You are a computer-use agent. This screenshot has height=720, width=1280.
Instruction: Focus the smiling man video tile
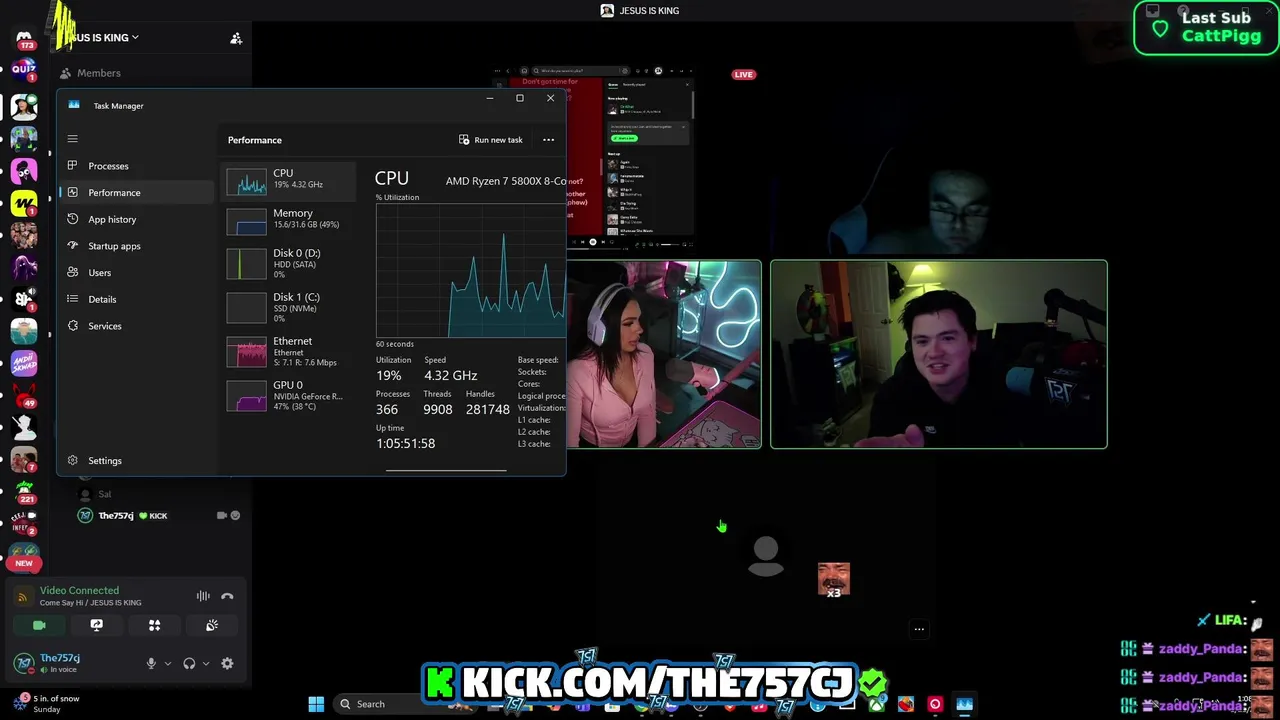point(939,354)
